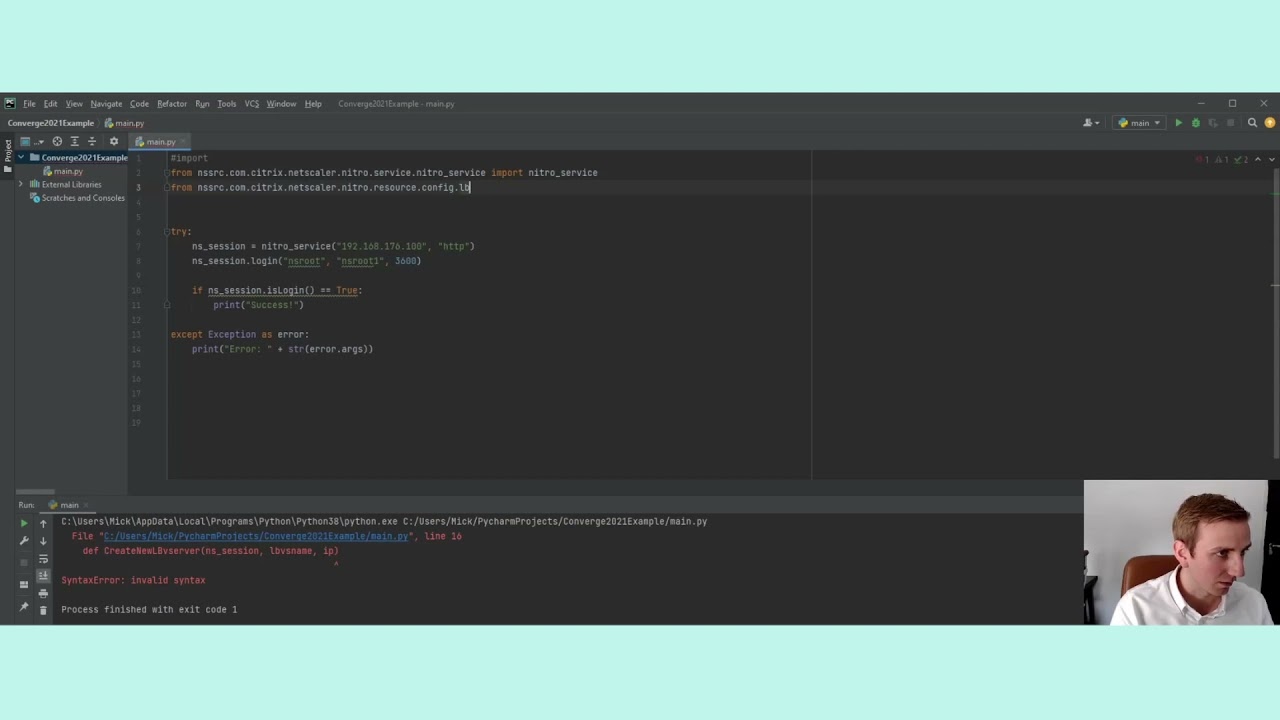1280x720 pixels.
Task: Click the Rerun green arrow in the Run panel
Action: coord(24,522)
